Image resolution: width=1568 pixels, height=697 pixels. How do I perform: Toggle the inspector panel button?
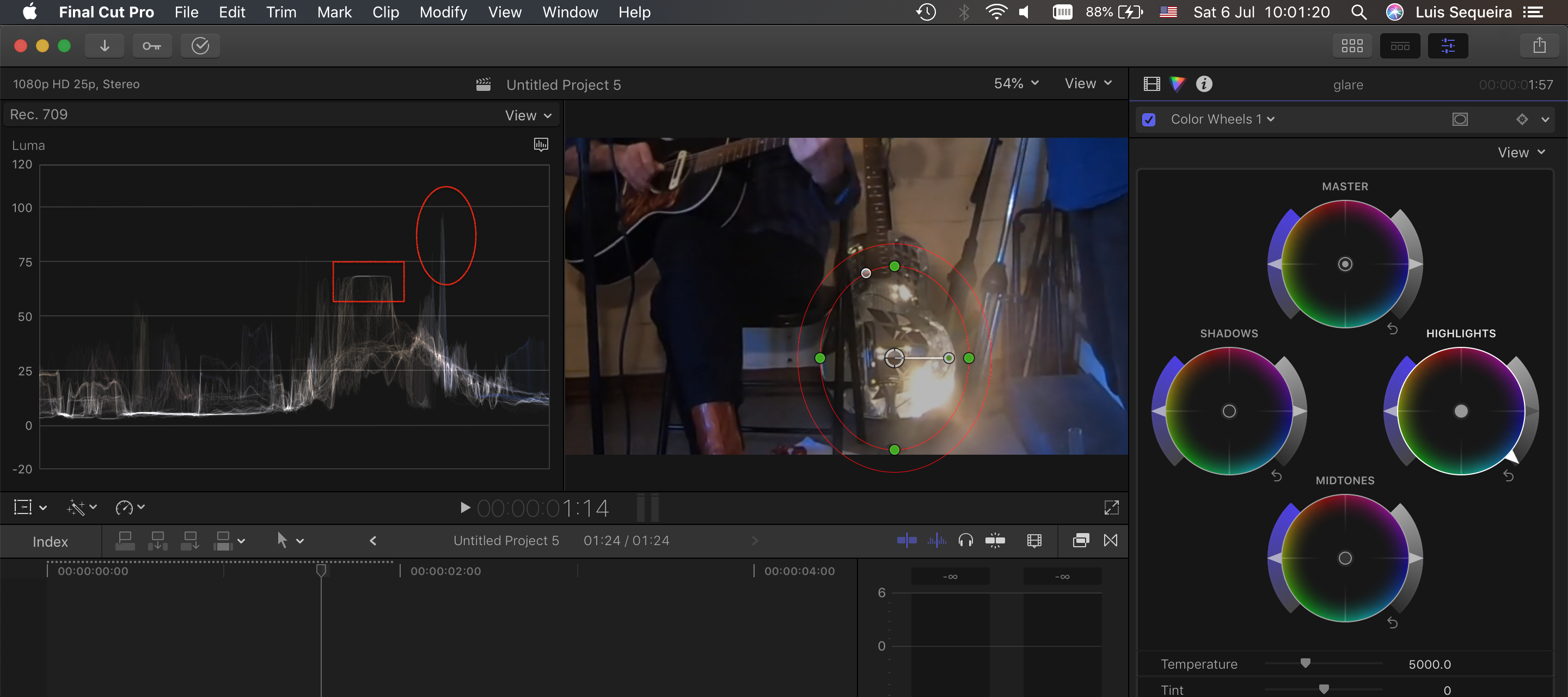click(1448, 46)
